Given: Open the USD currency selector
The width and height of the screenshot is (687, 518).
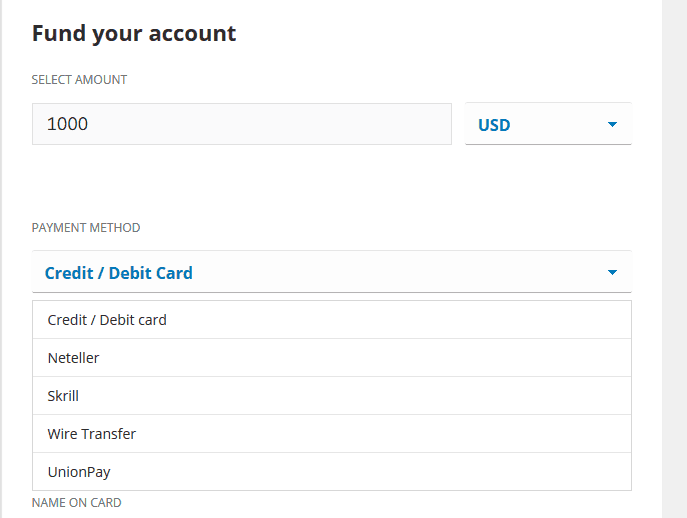Looking at the screenshot, I should coord(548,125).
